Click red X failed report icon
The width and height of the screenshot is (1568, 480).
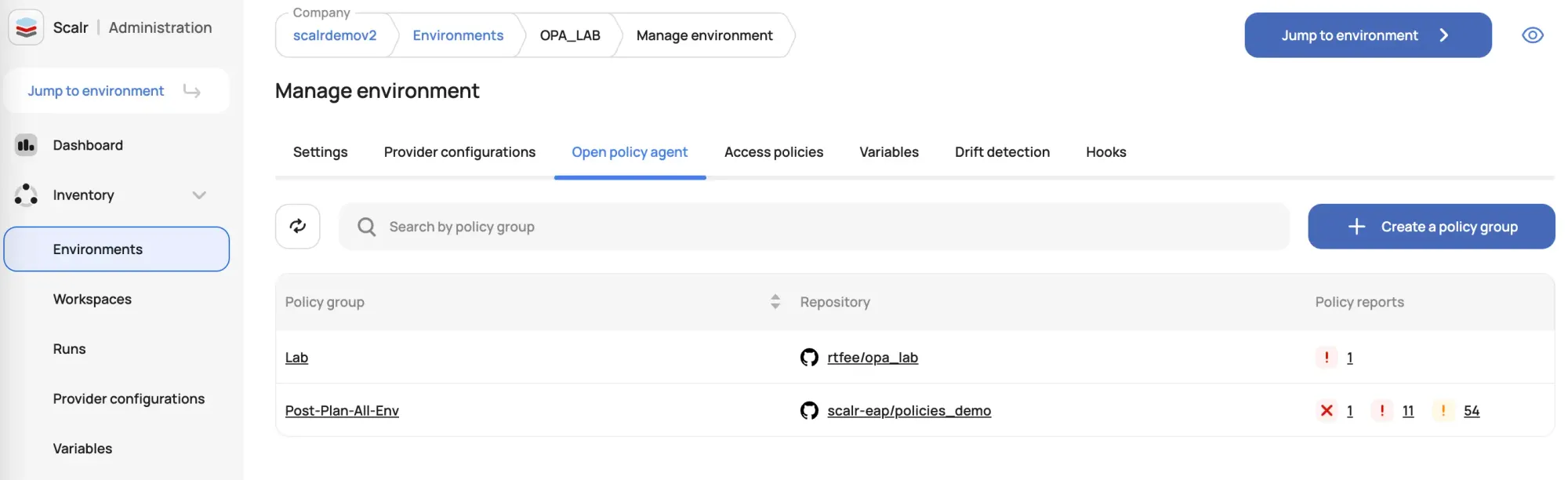1327,411
